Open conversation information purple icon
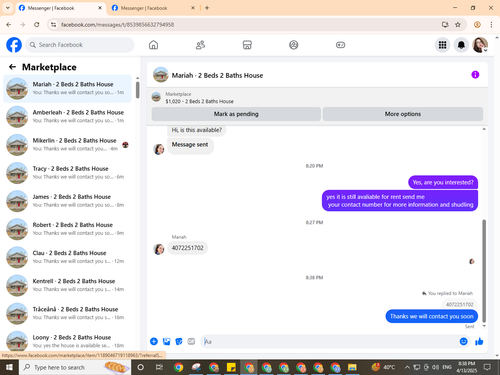The height and width of the screenshot is (375, 500). (475, 75)
